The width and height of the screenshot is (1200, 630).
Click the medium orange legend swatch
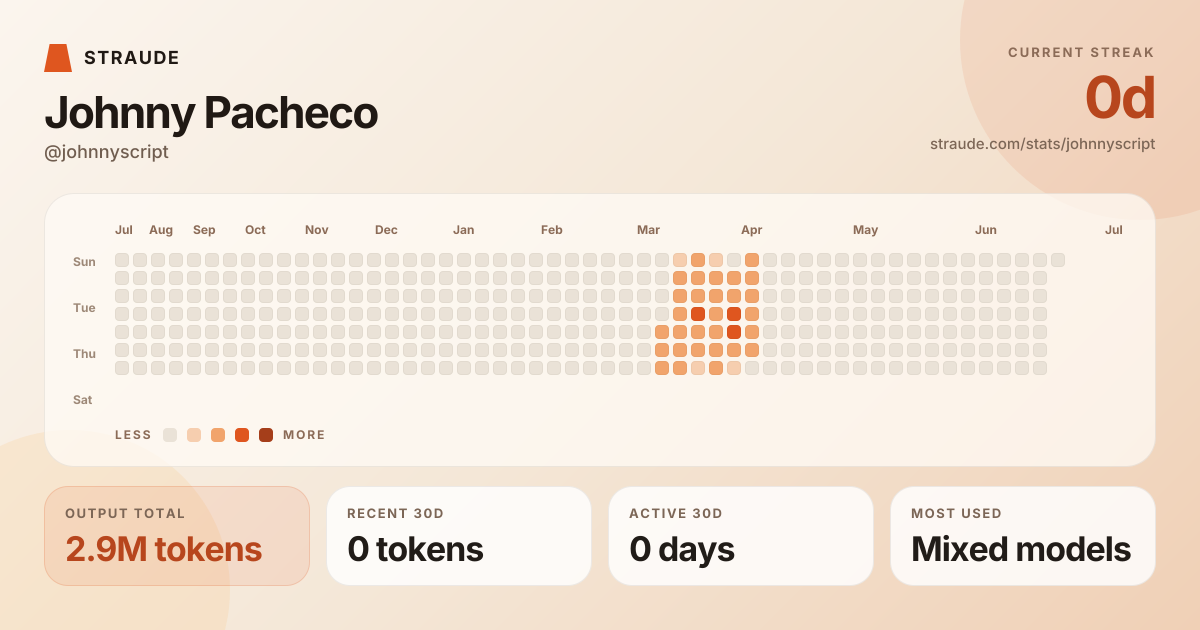(218, 435)
